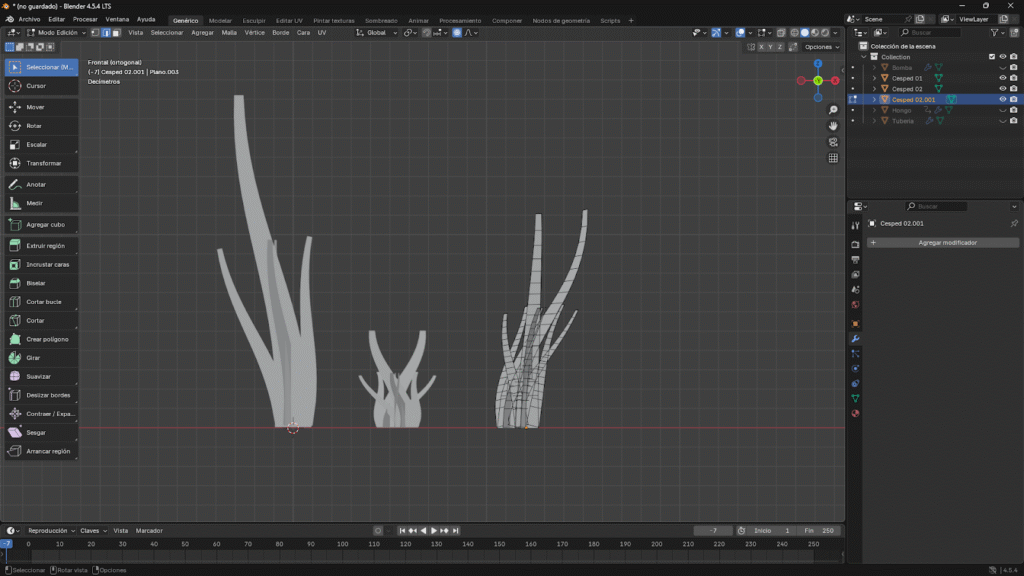Activate the Extruir región tool

[x=41, y=245]
